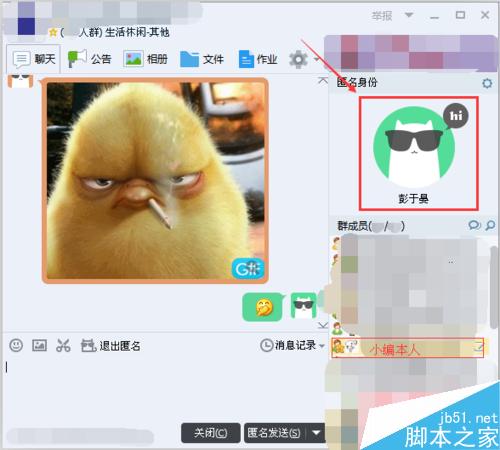Click the 匿名发送(S) send button
The height and width of the screenshot is (450, 500).
pyautogui.click(x=275, y=433)
